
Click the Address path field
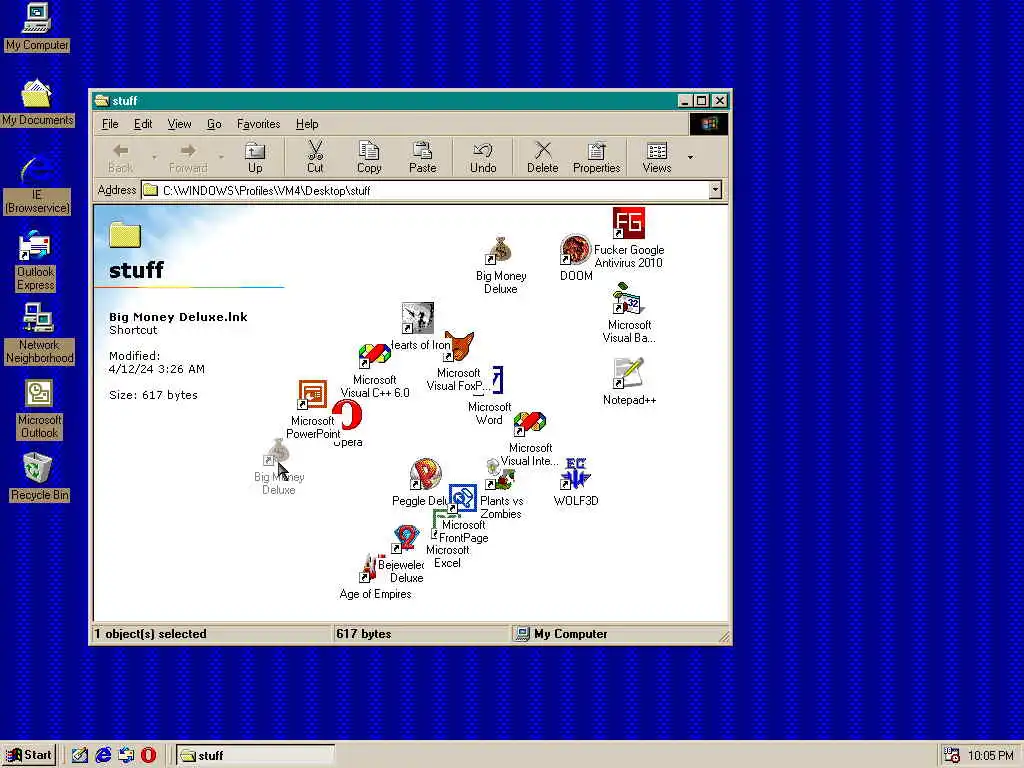tap(426, 190)
